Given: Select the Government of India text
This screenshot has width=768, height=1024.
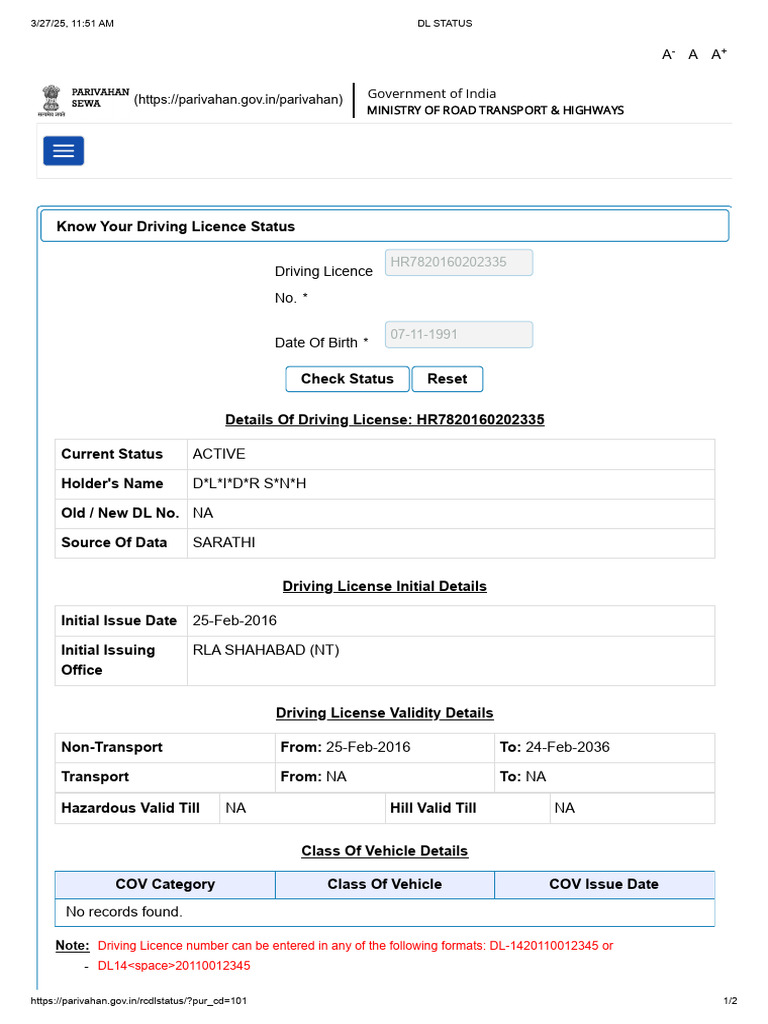Looking at the screenshot, I should pyautogui.click(x=432, y=93).
